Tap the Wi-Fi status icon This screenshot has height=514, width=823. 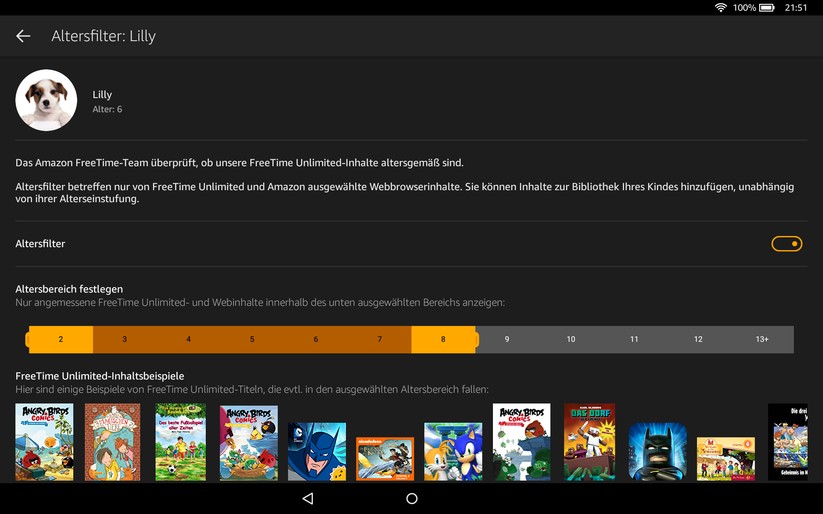[x=720, y=8]
